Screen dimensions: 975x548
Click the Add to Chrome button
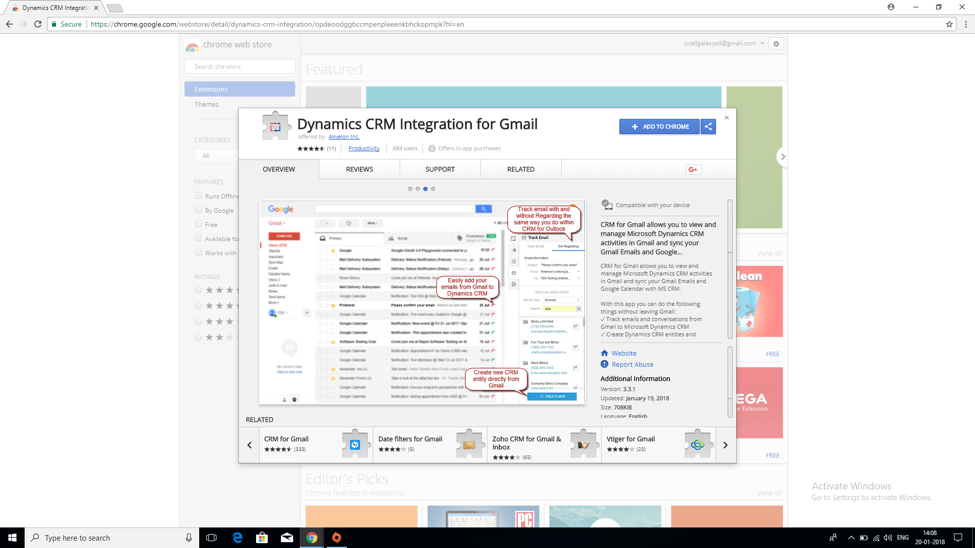(659, 127)
